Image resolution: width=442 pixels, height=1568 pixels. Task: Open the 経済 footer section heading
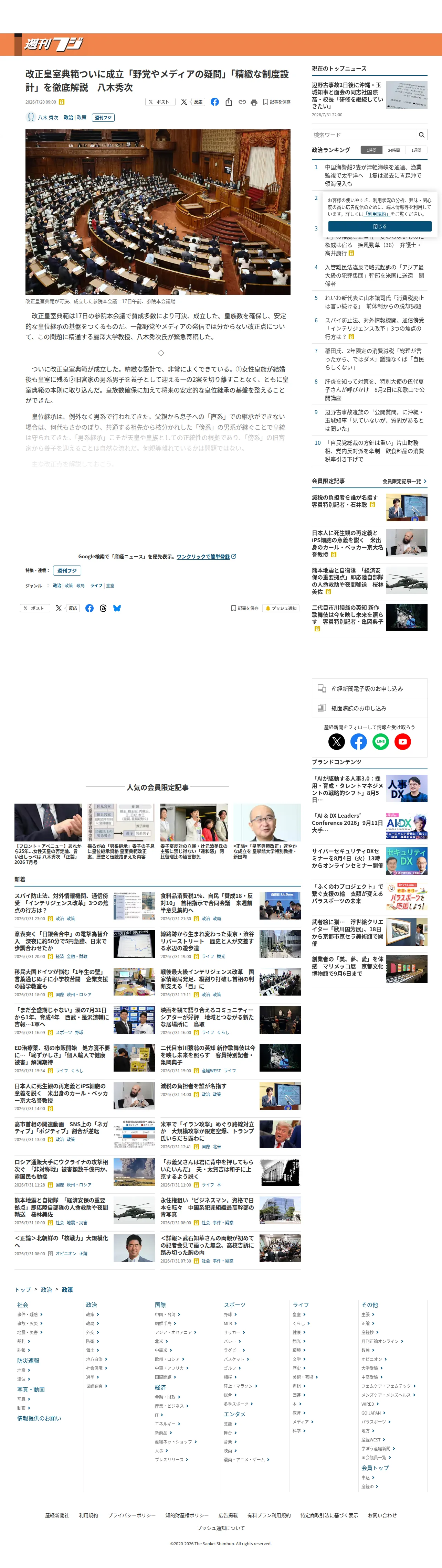160,1387
